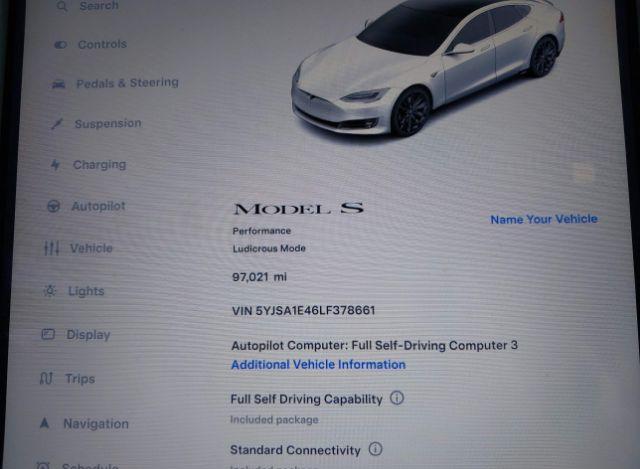Open Additional Vehicle Information link

[x=318, y=365]
